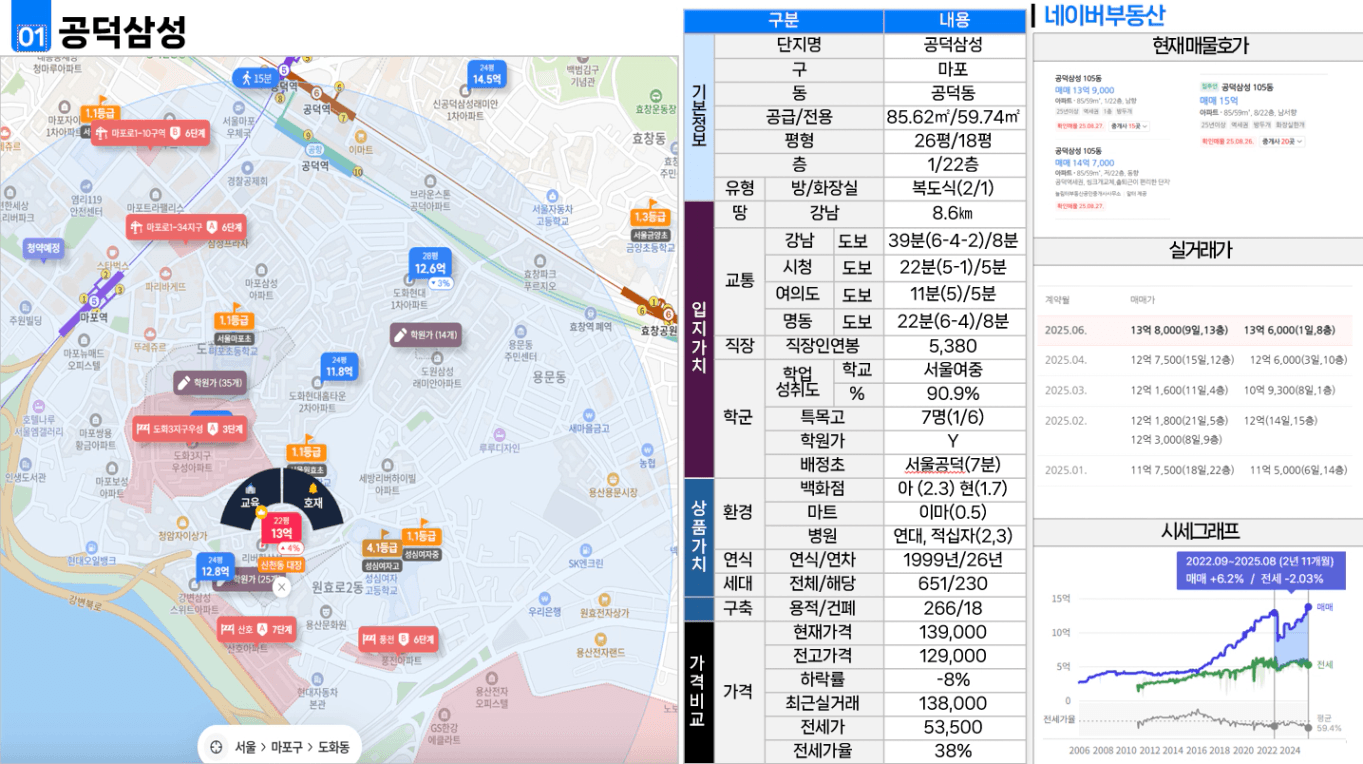Expand the 중개사 15곳 dropdown

(x=1129, y=126)
